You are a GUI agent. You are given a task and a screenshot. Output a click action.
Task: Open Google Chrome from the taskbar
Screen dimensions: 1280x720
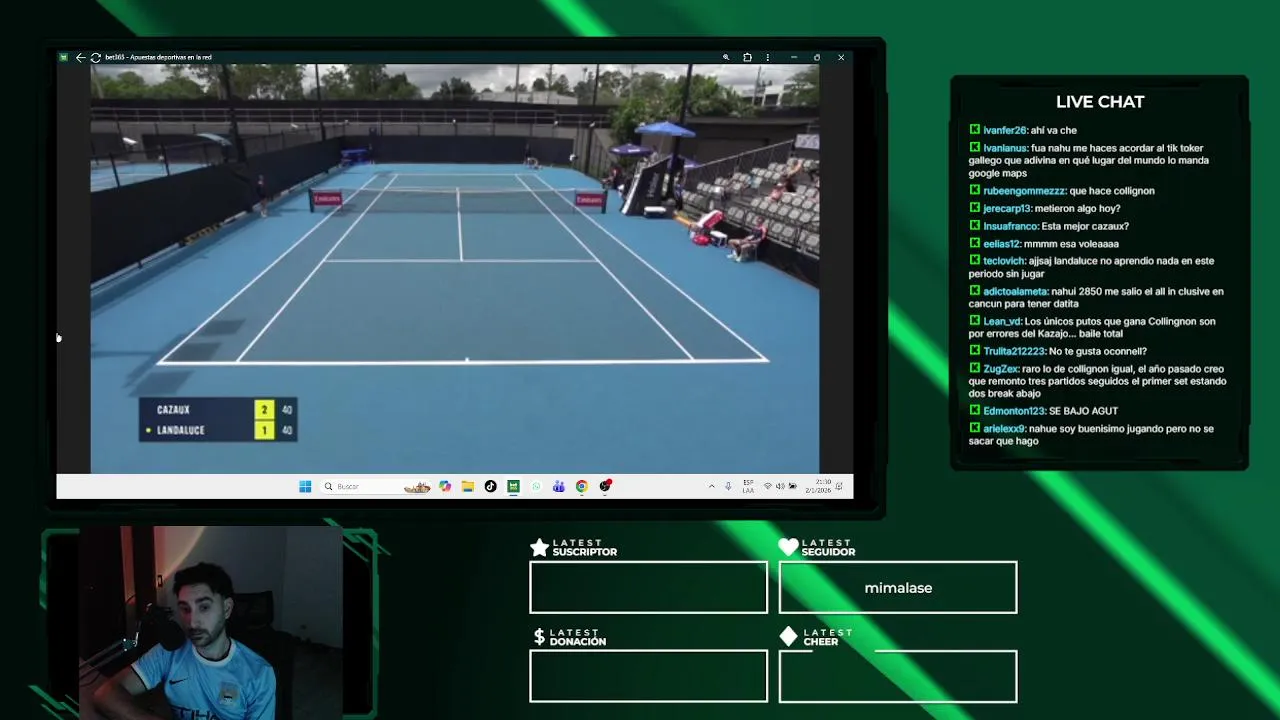(x=581, y=486)
